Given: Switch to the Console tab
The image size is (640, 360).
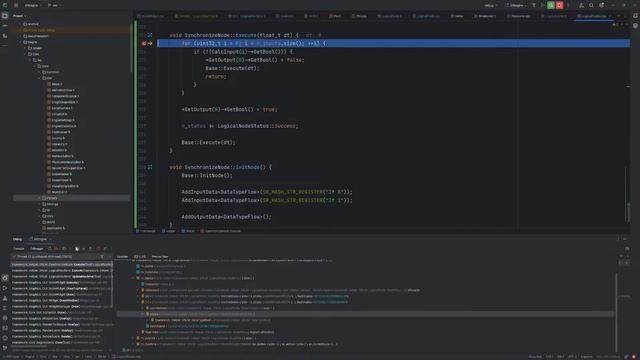Looking at the screenshot, I should click(19, 249).
